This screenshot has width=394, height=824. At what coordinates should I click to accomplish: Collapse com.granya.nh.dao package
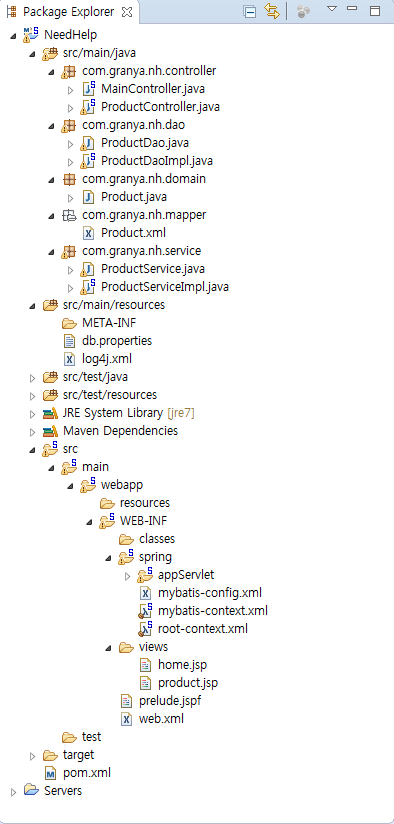pyautogui.click(x=51, y=125)
